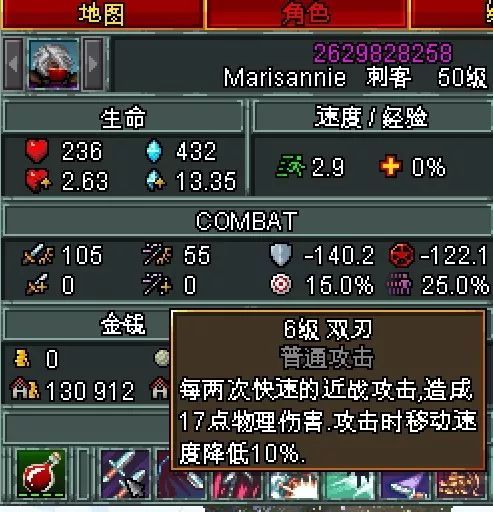
Task: Click the blue mana crystal icon
Action: [154, 151]
